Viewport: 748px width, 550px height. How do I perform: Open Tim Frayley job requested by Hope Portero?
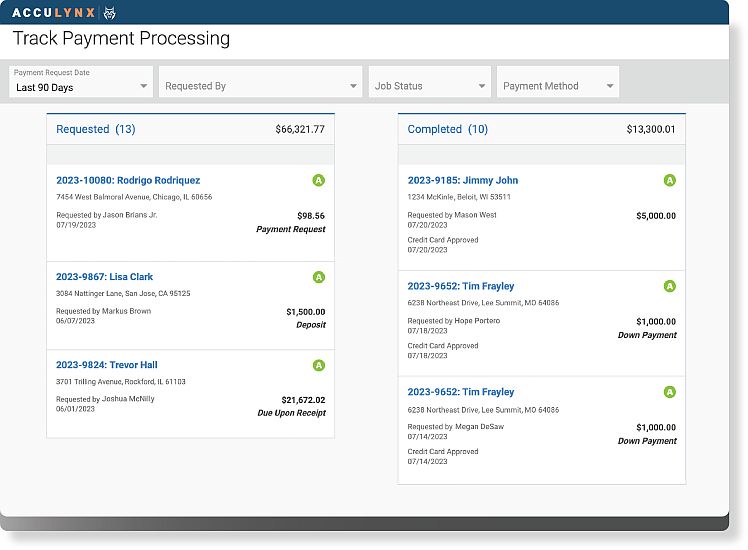click(x=461, y=286)
